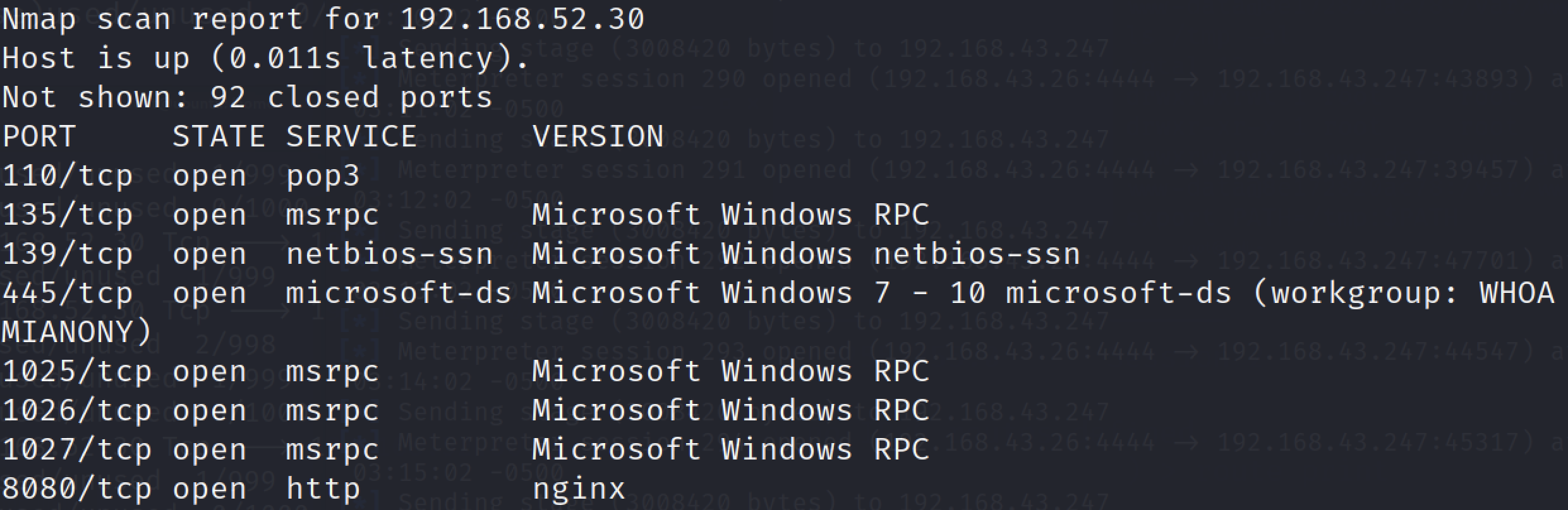Click the 1027/tcp port entry
Viewport: 1568px width, 510px height.
76,449
